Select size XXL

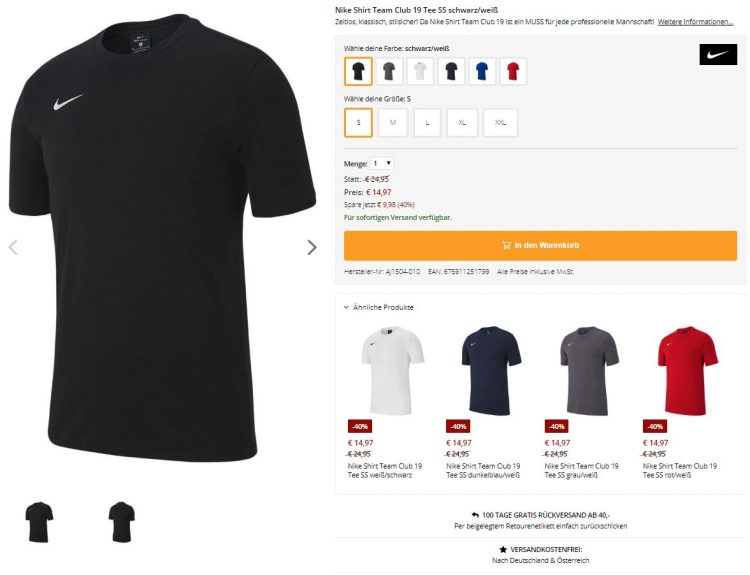(500, 123)
